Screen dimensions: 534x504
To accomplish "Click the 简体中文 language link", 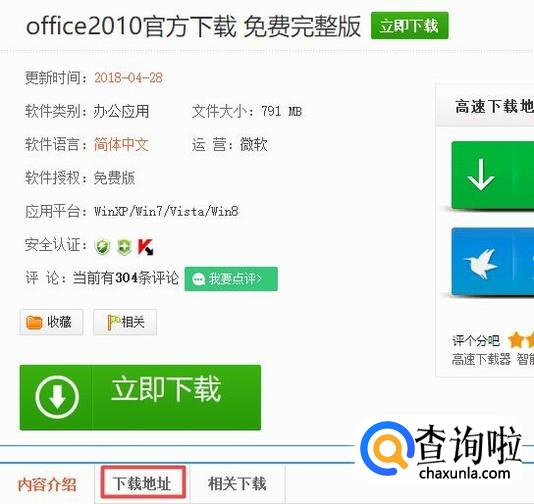I will [x=121, y=144].
